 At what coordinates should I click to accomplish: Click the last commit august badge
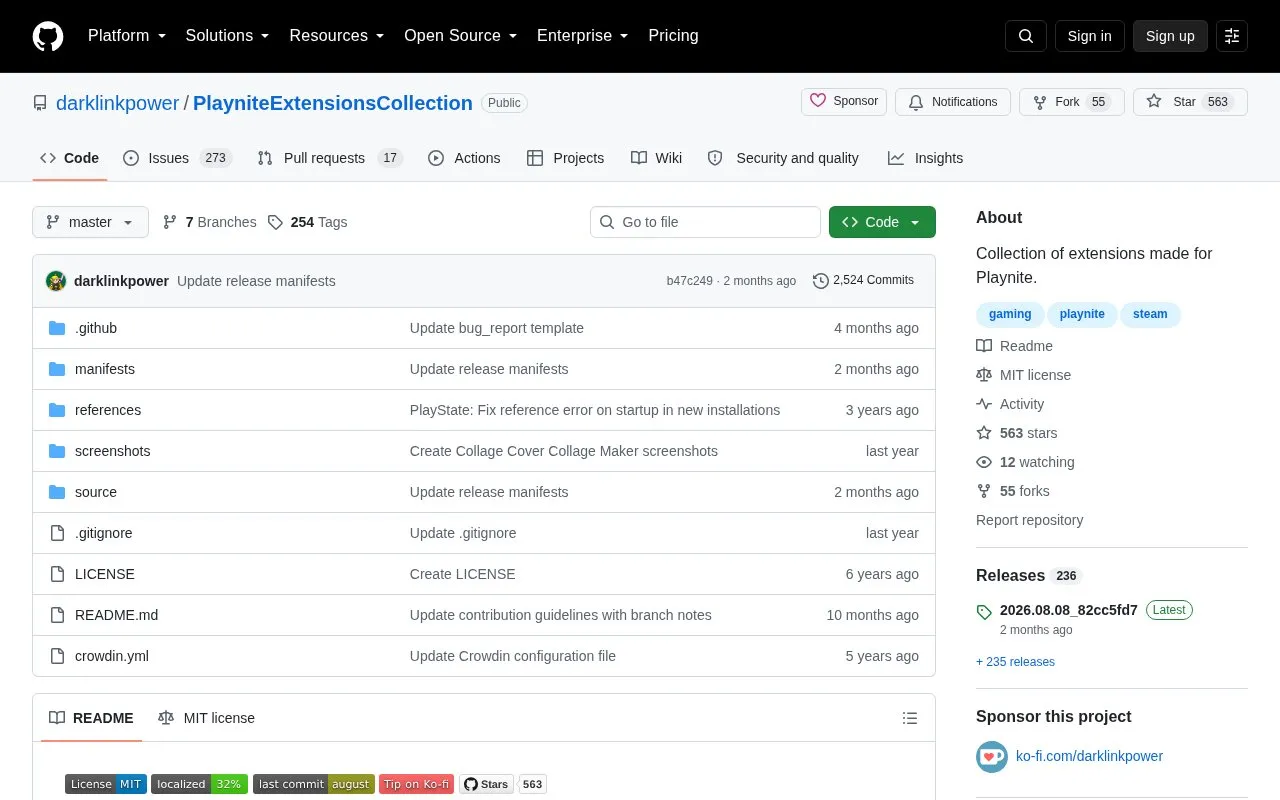[314, 784]
